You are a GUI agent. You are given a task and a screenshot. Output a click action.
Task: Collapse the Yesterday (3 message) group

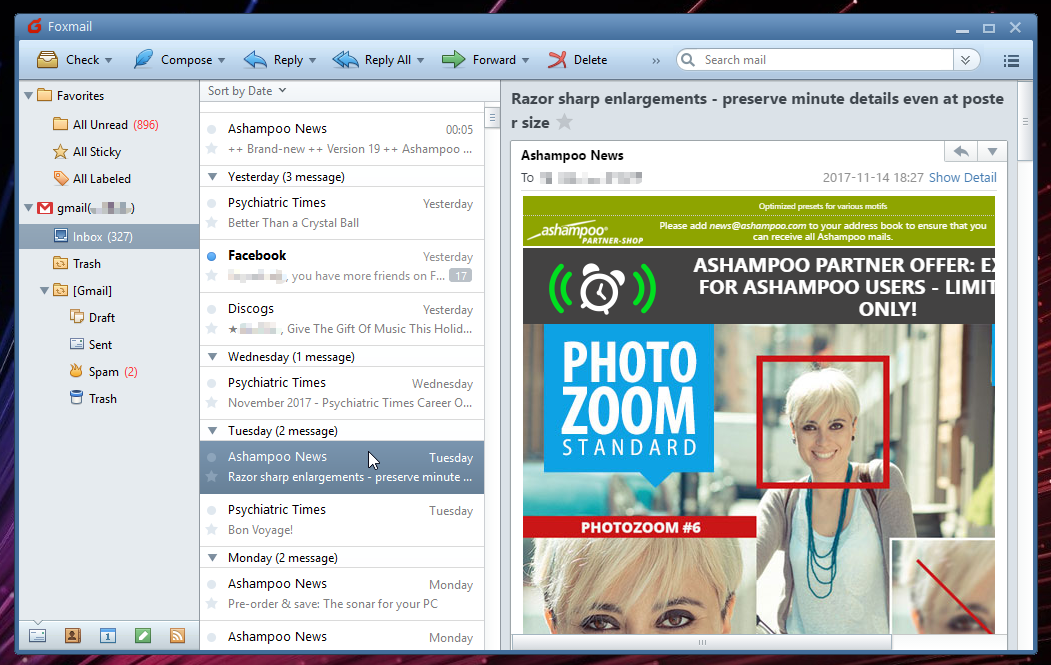point(212,177)
